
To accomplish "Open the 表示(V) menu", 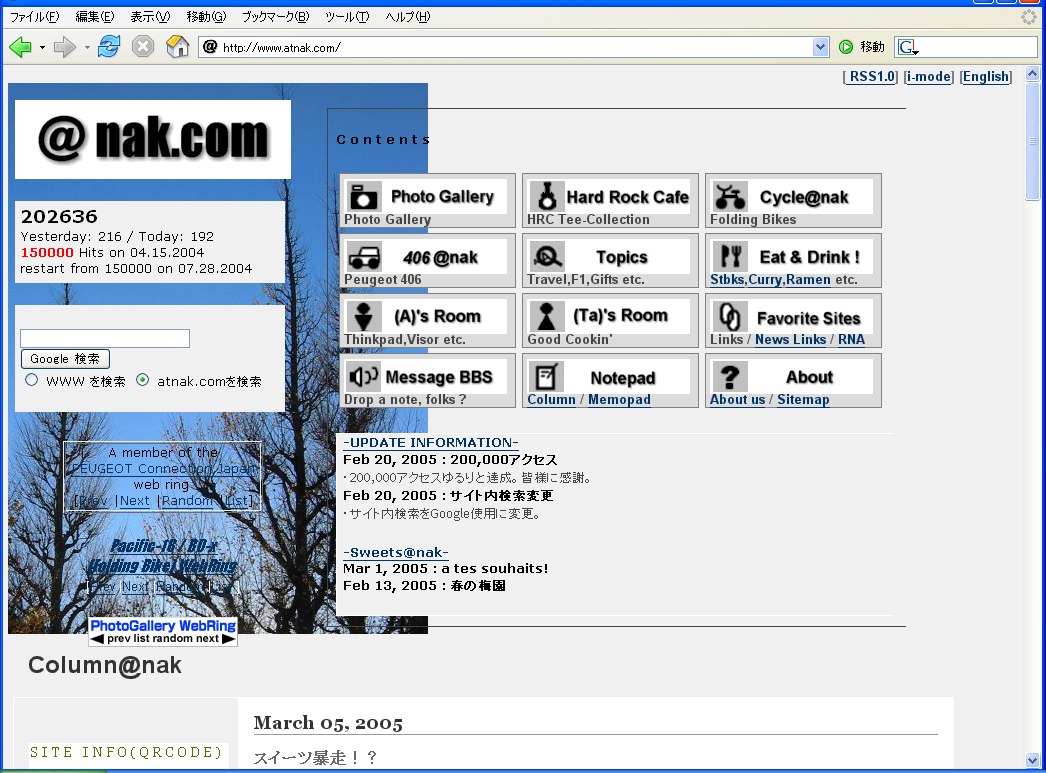I will pyautogui.click(x=150, y=17).
